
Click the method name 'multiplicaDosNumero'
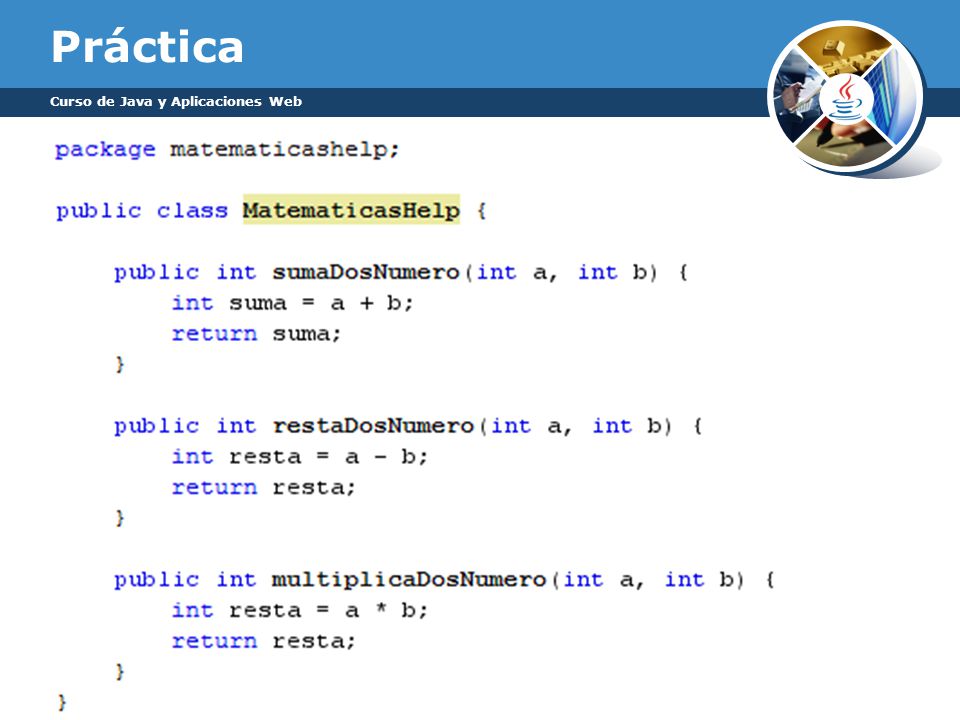point(409,579)
